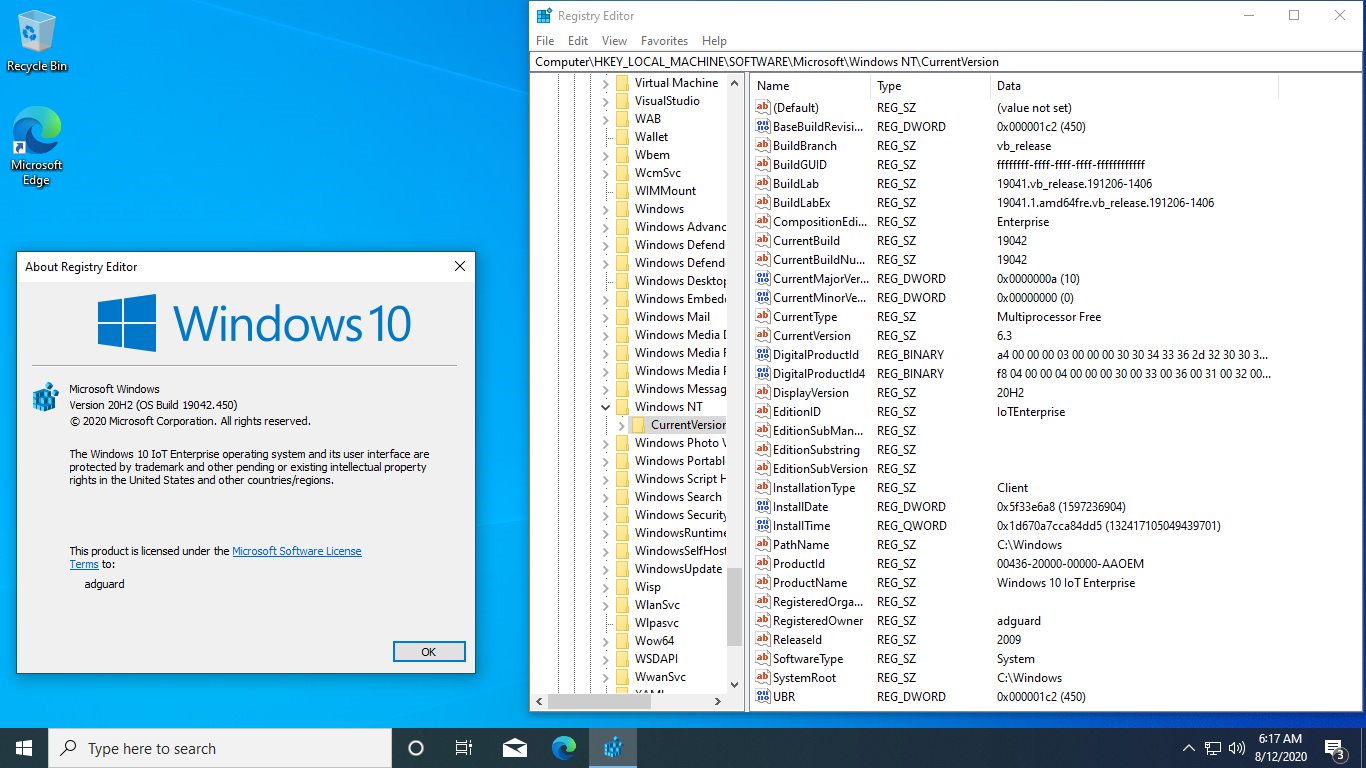Click the Name column header

coord(811,86)
